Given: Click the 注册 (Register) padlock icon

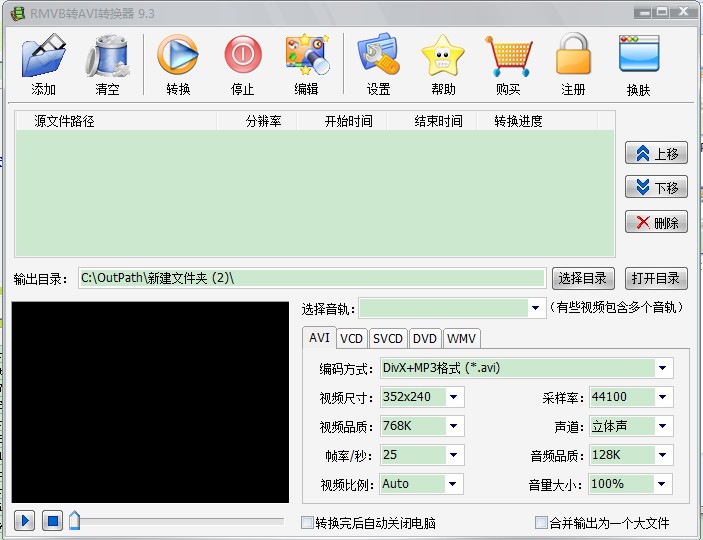Looking at the screenshot, I should point(573,54).
